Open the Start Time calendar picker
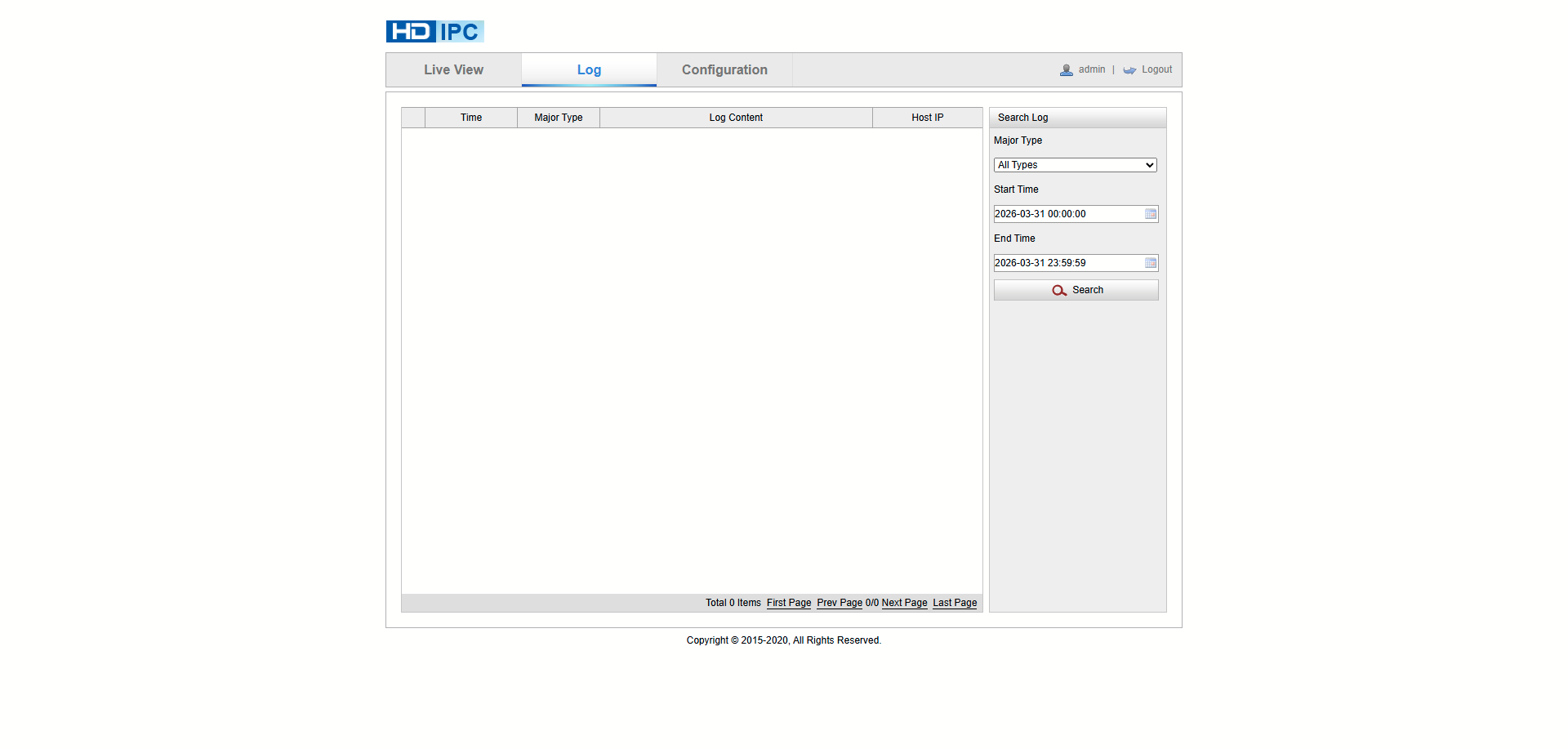Viewport: 1568px width, 749px height. pos(1151,214)
